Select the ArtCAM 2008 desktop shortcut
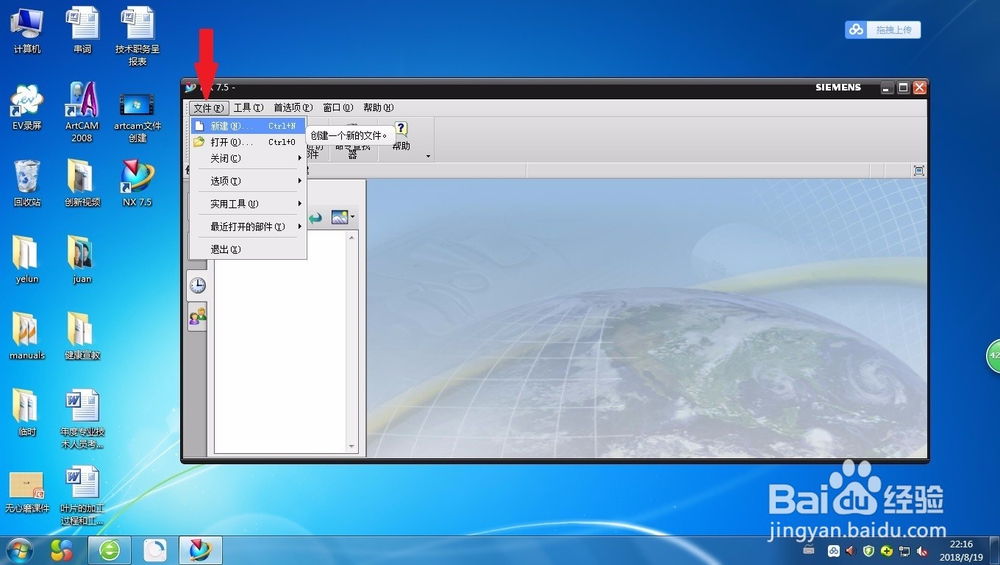This screenshot has width=1000, height=565. point(82,112)
